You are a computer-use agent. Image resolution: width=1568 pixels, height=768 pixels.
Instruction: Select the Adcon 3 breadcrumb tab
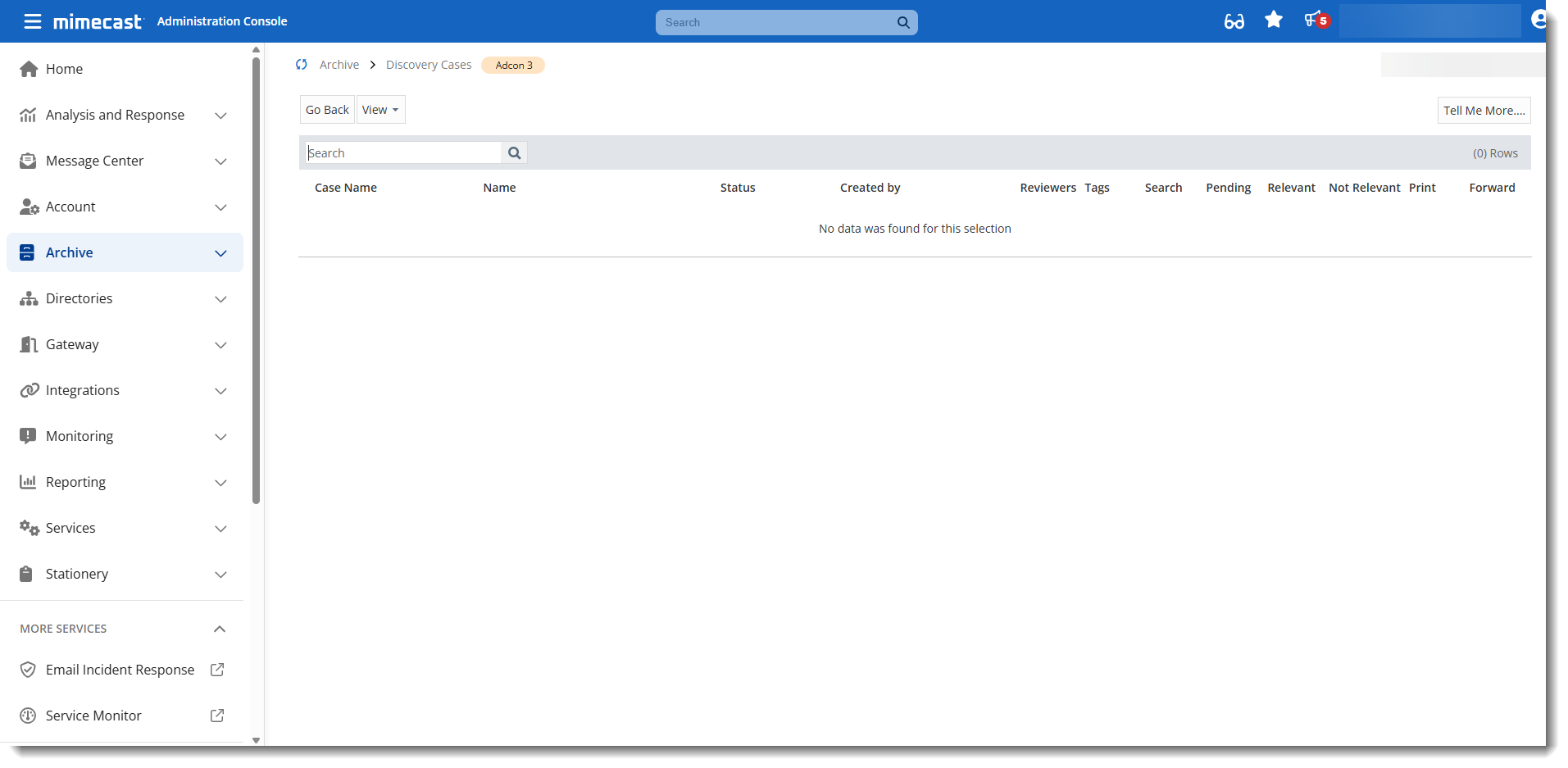[512, 65]
